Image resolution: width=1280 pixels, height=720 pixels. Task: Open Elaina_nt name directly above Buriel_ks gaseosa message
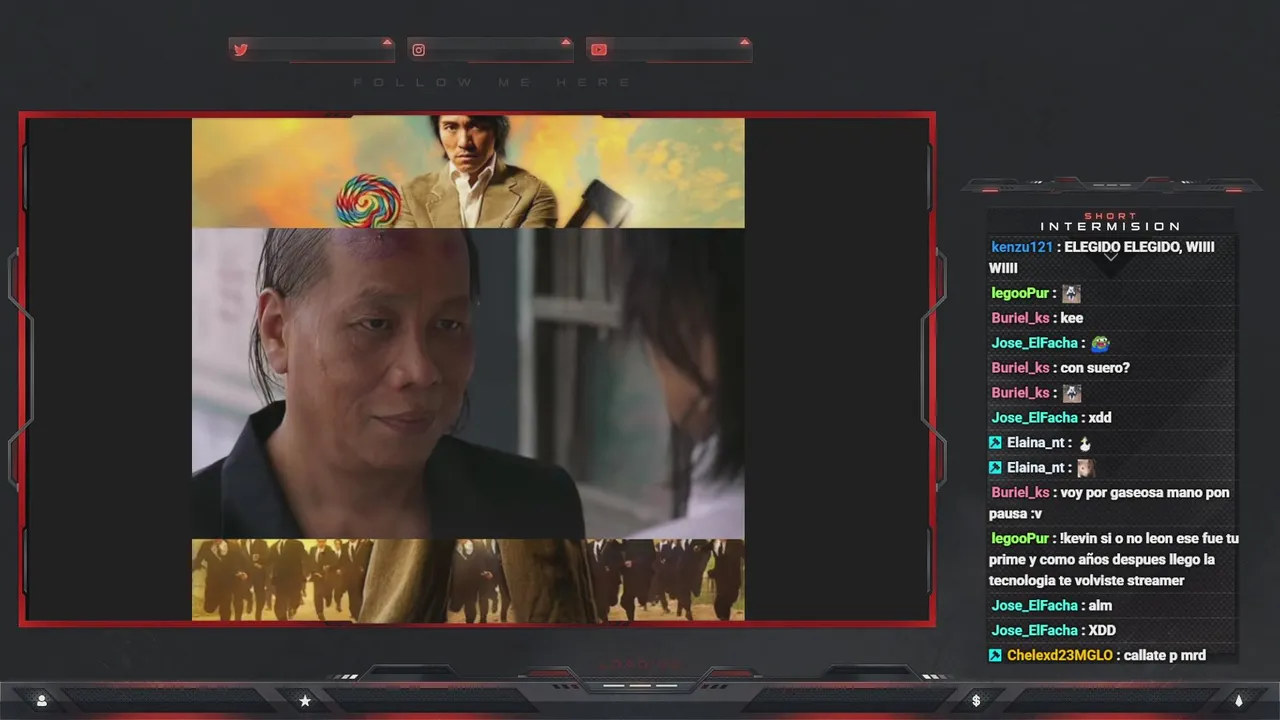(1036, 468)
